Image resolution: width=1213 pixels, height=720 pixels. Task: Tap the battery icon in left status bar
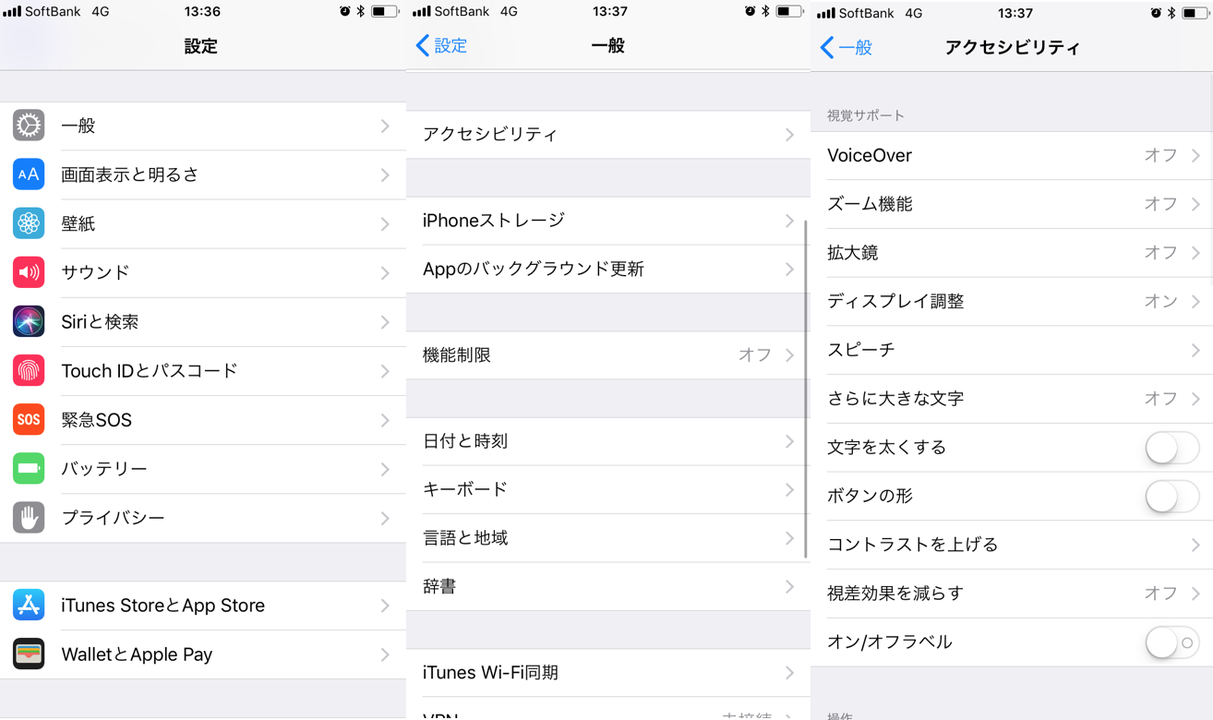coord(385,11)
